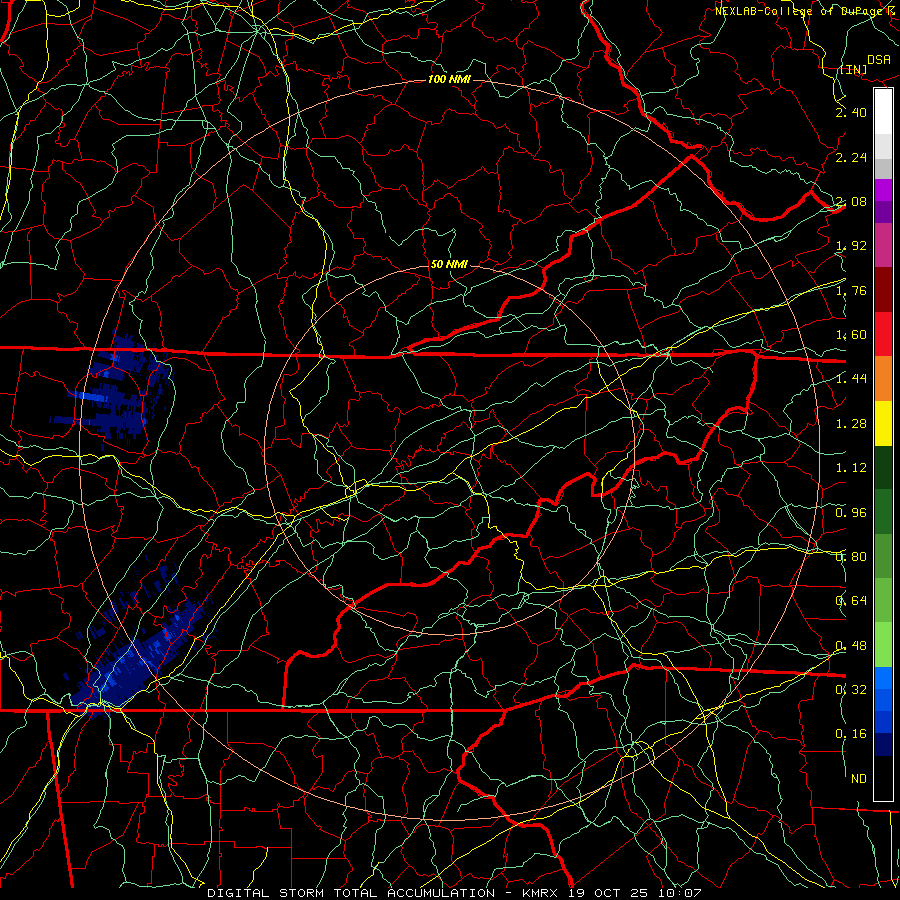
Task: Click the 'KMRX' radar site identifier
Action: (x=540, y=893)
